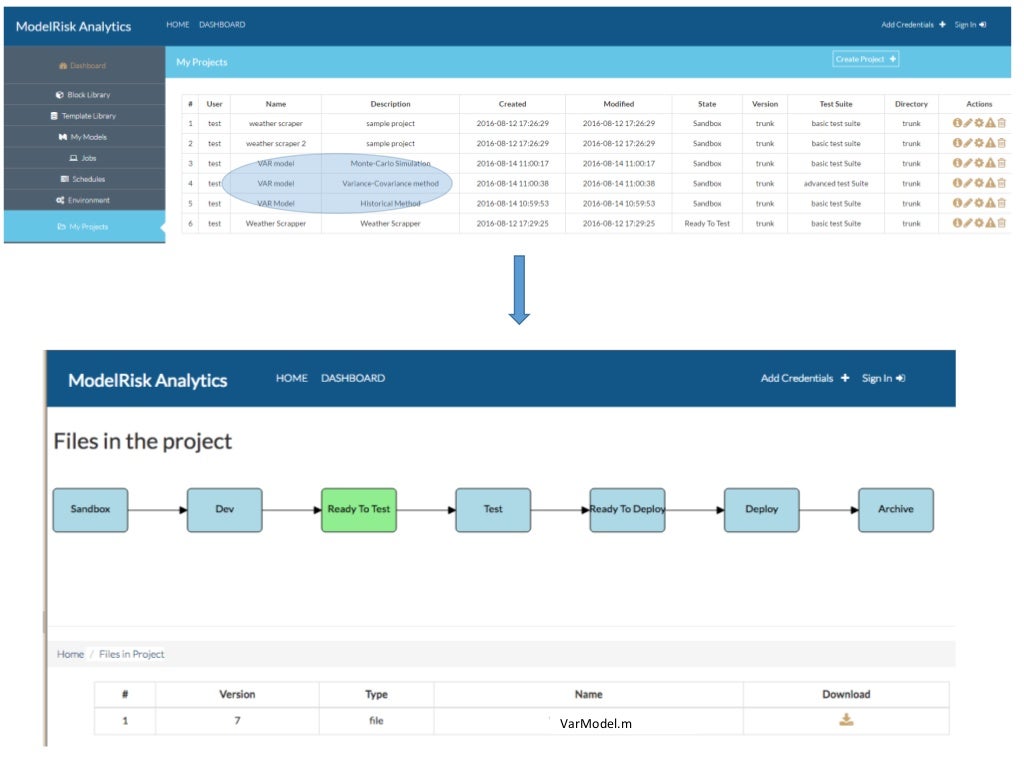Edit the Historical Method project
Viewport: 1024px width, 768px height.
968,203
